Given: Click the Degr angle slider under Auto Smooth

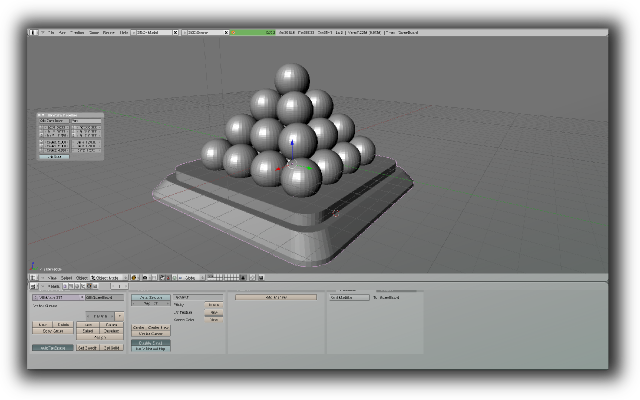Looking at the screenshot, I should coord(150,304).
